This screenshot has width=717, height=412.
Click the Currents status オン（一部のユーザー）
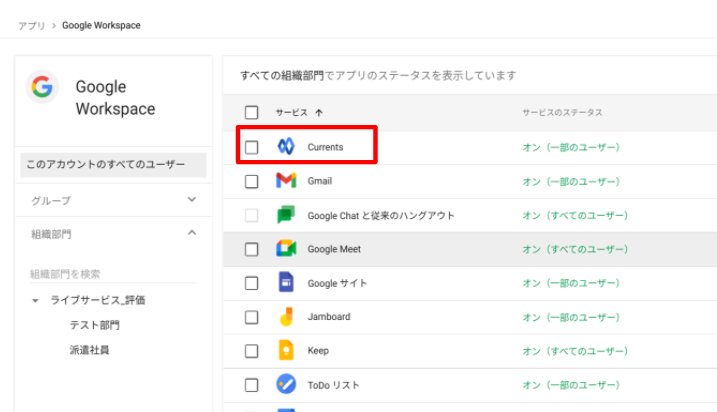point(571,147)
